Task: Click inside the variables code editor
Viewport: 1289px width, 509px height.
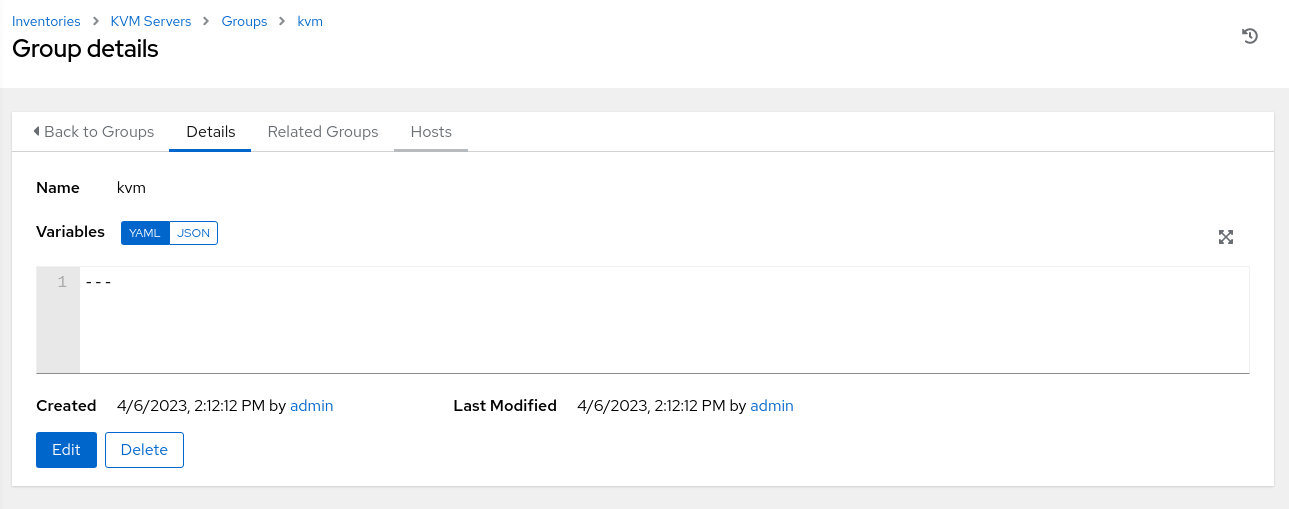Action: pos(664,320)
